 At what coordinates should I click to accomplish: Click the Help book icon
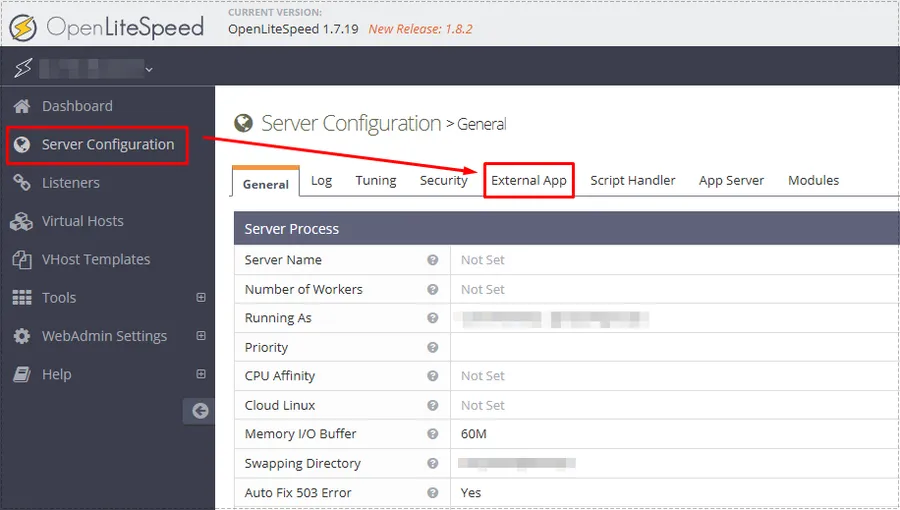pos(22,375)
